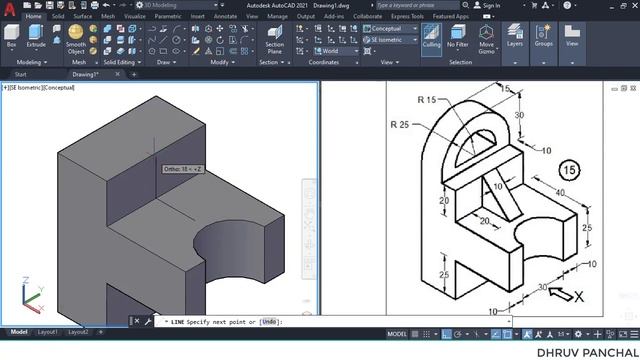The height and width of the screenshot is (360, 640).
Task: Add a new drawing tab with plus
Action: tap(134, 74)
